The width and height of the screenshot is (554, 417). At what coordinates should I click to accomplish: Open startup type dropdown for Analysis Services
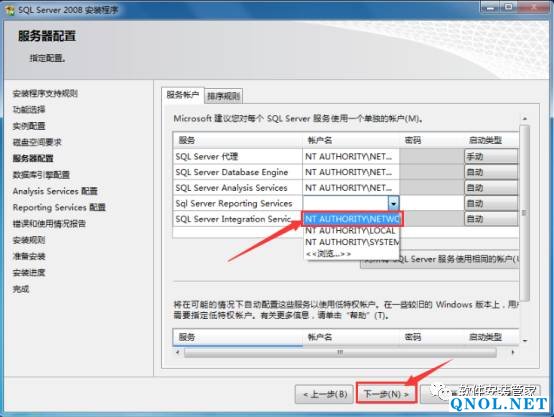491,188
